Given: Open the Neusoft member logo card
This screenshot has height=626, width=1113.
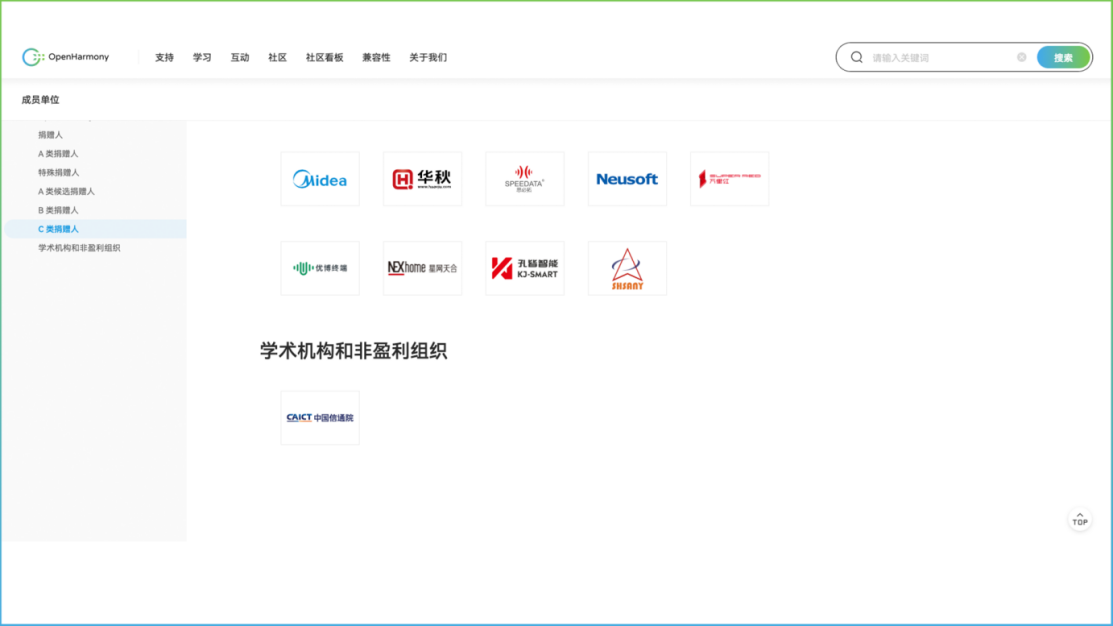Looking at the screenshot, I should 627,179.
